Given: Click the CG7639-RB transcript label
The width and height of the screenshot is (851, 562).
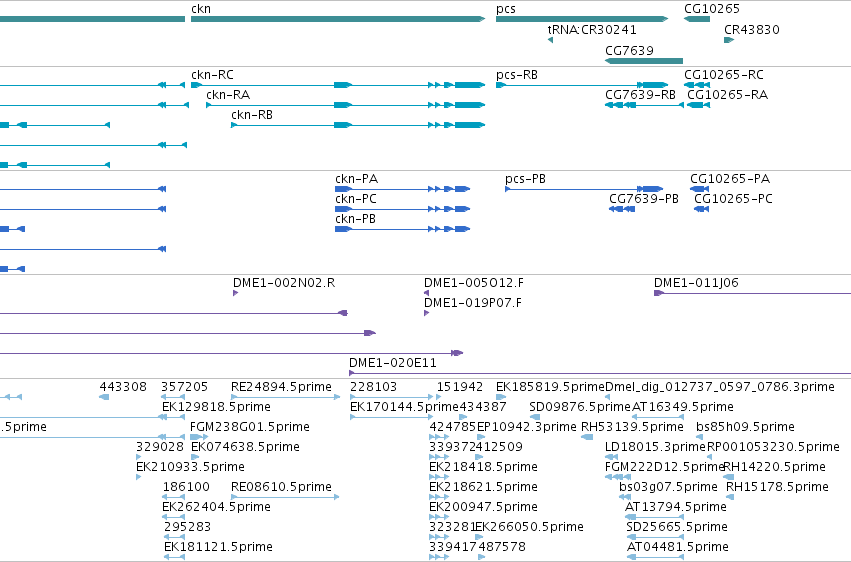Looking at the screenshot, I should 640,95.
